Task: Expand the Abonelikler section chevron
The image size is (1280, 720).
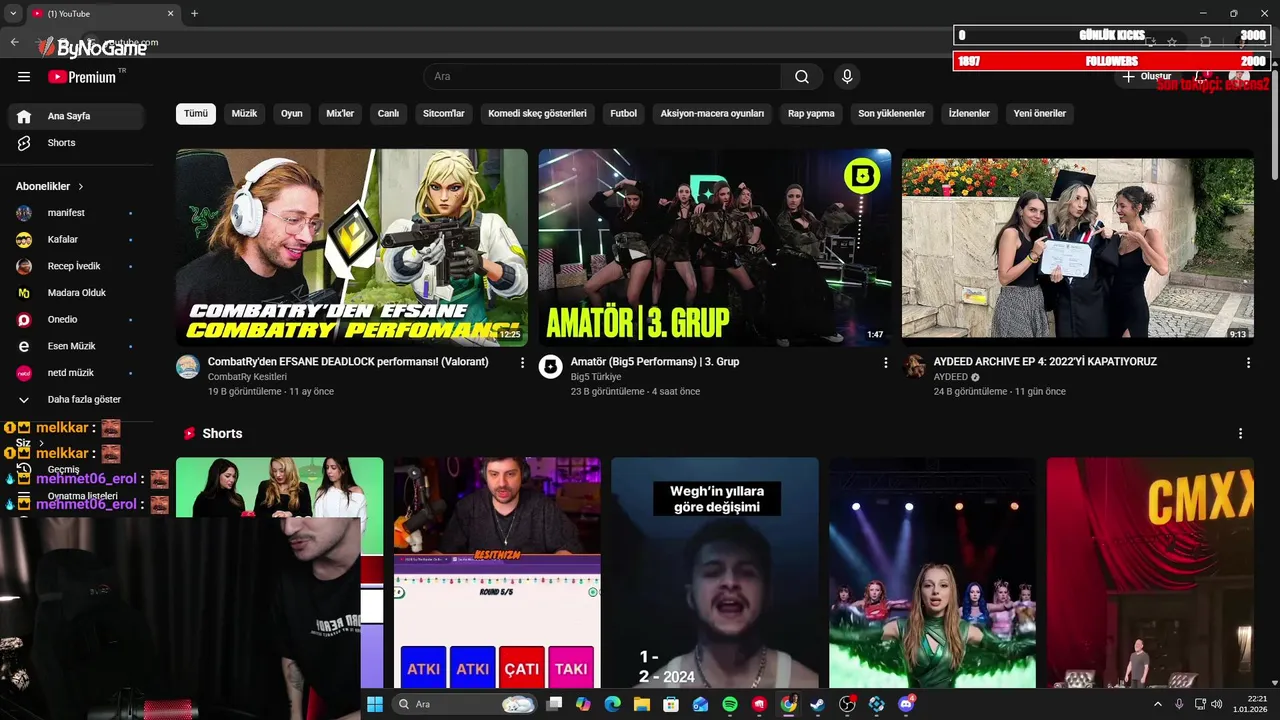Action: 81,187
